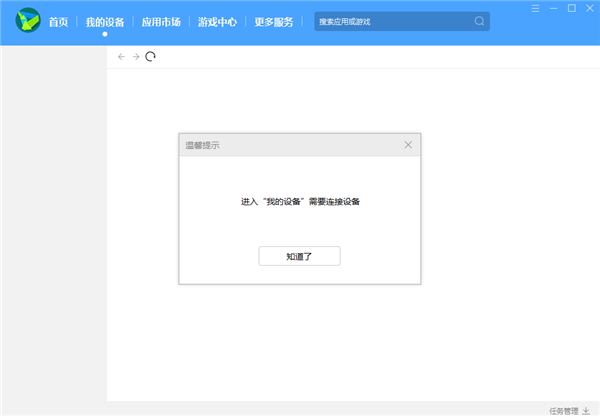Switch to the 我的设备 tab

105,22
